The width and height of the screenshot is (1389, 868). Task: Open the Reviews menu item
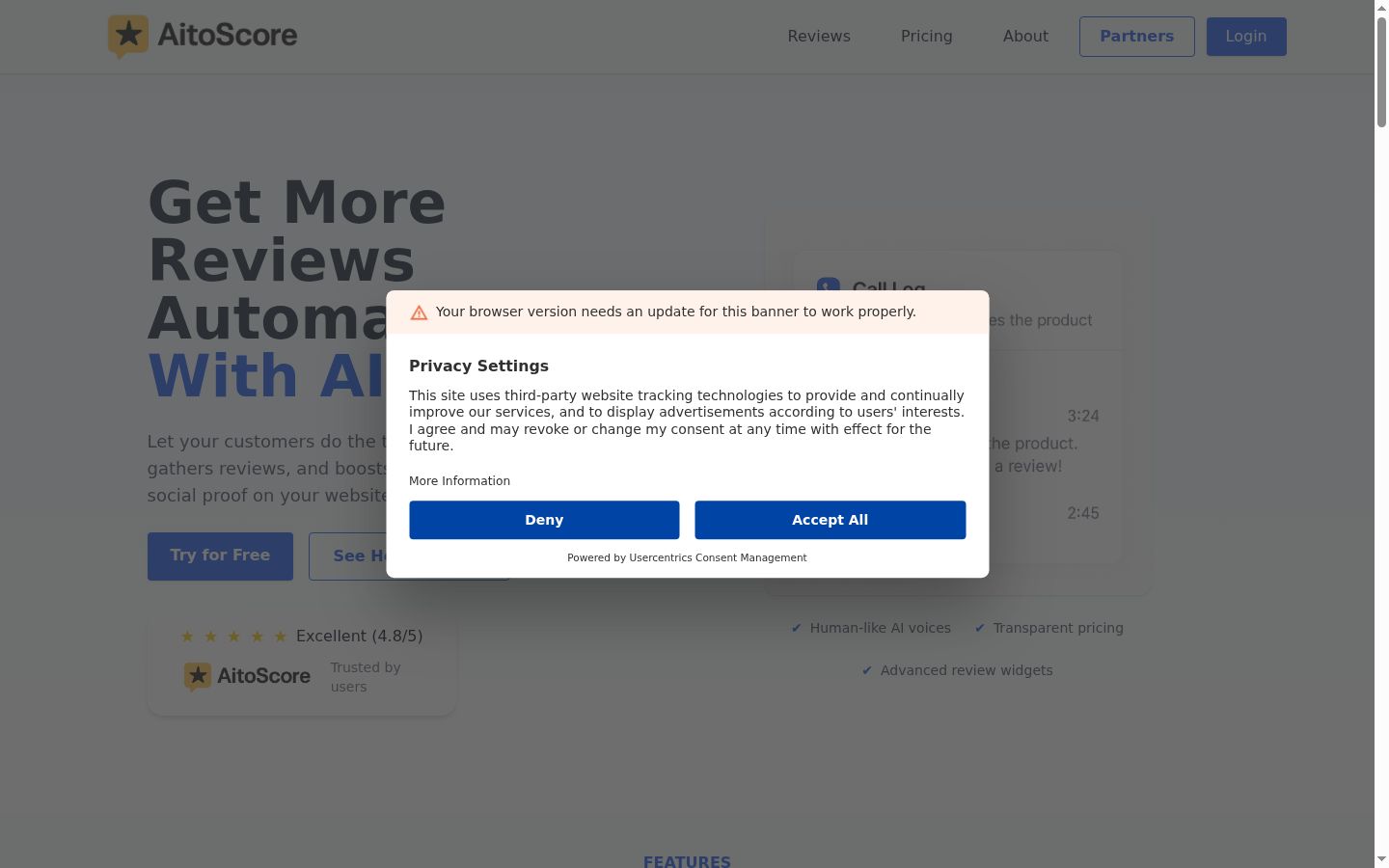[x=819, y=36]
